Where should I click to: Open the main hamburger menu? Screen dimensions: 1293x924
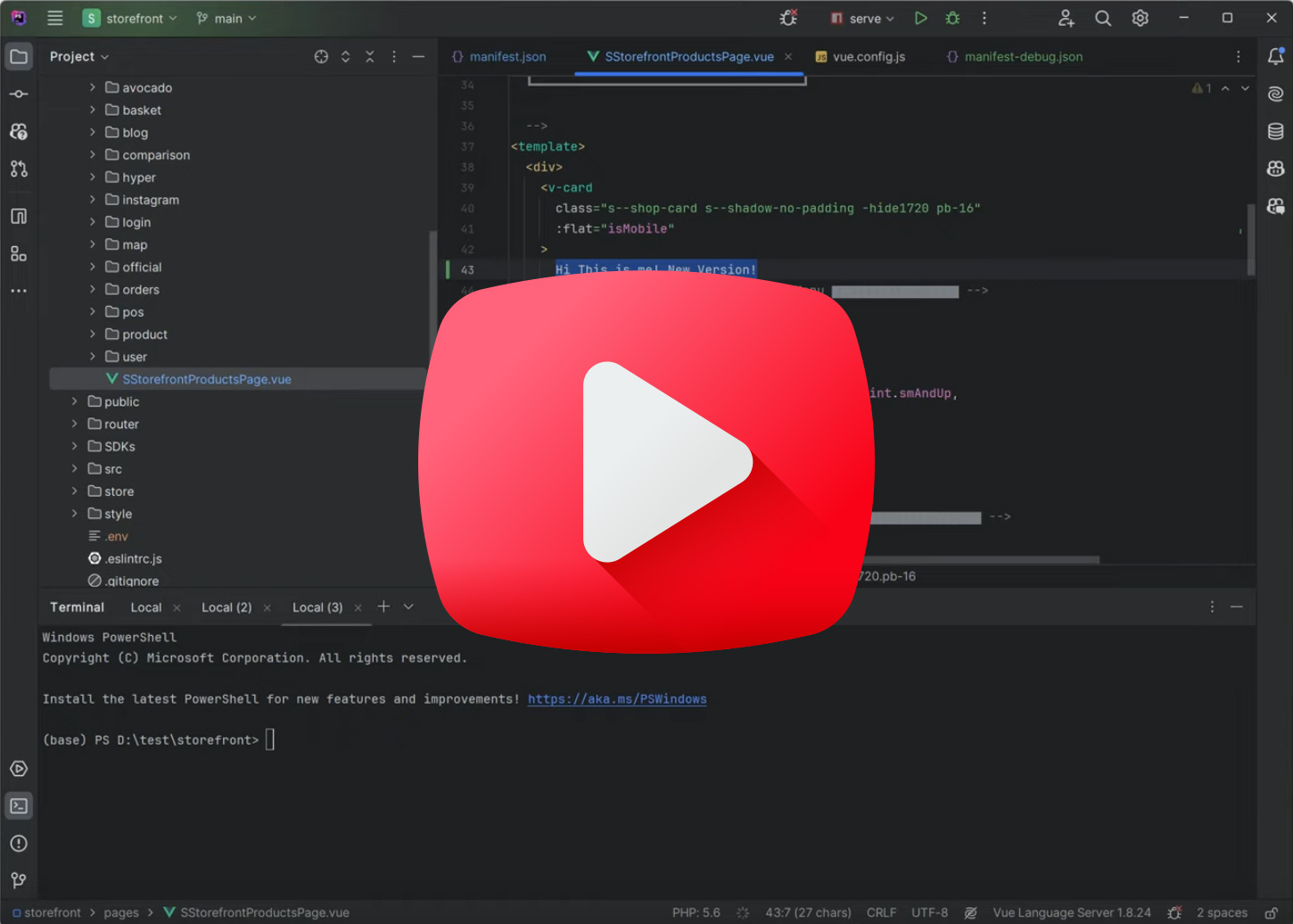point(55,18)
